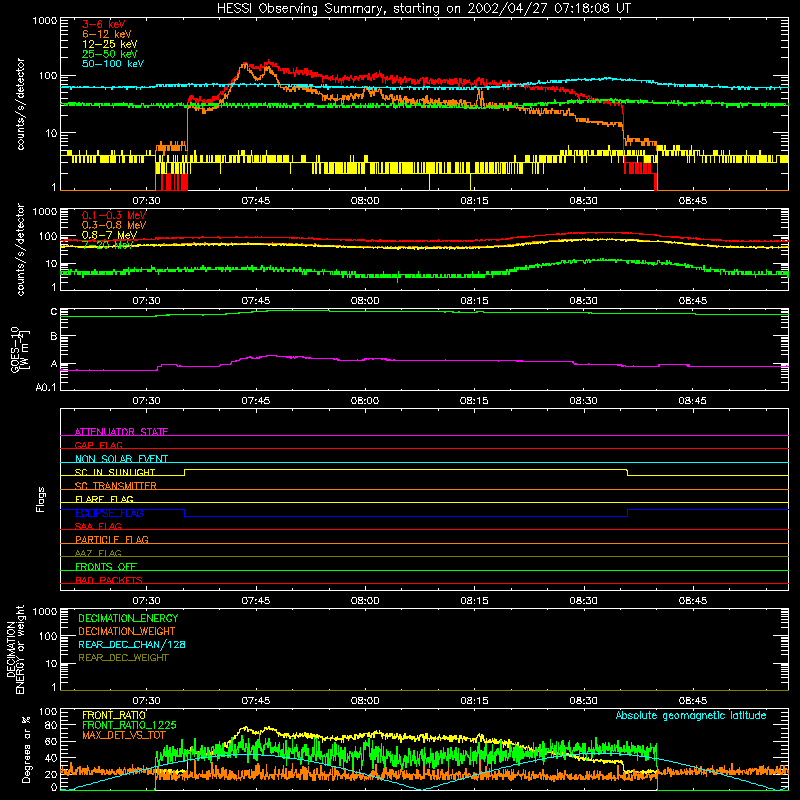Click 07:30 tick label under Flags panel
Image resolution: width=800 pixels, height=800 pixels.
coord(146,601)
